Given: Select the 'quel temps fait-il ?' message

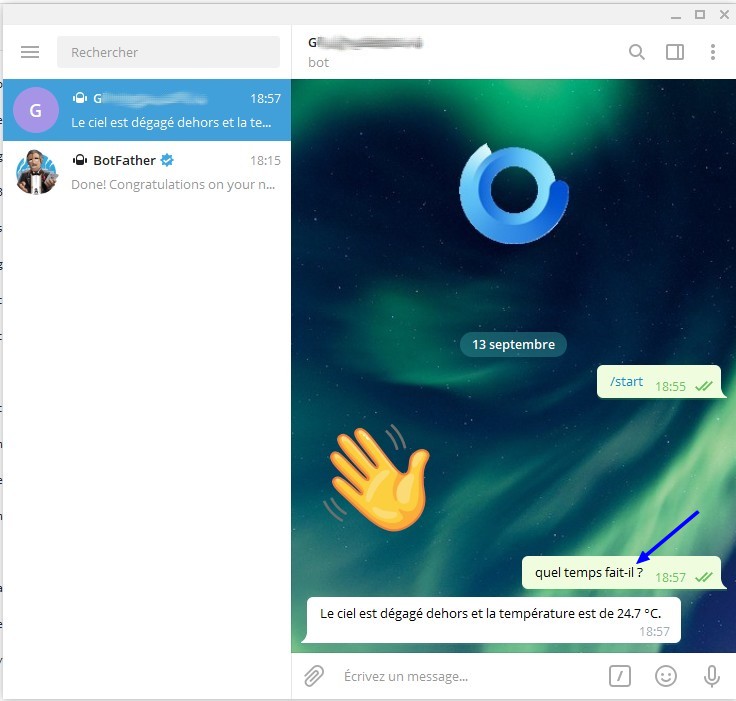Looking at the screenshot, I should point(621,572).
